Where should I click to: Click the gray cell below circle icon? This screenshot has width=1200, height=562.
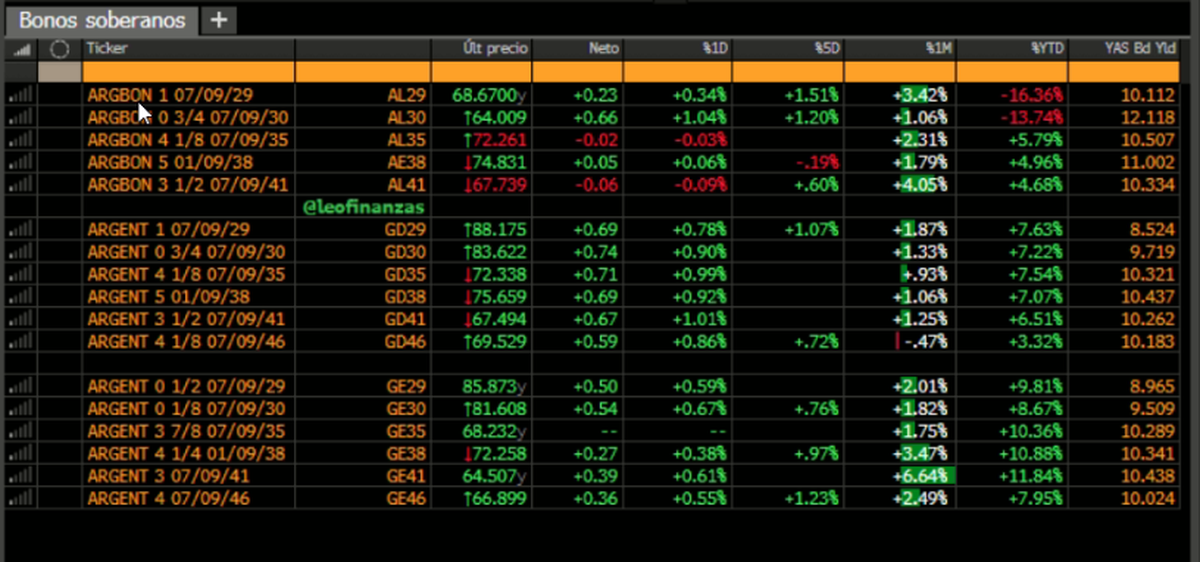point(59,71)
